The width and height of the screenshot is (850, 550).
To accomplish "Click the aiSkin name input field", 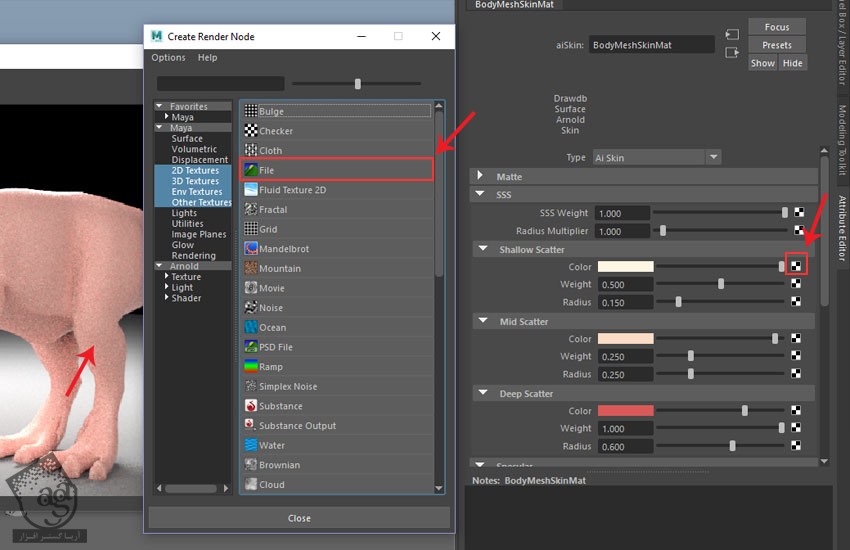I will point(652,45).
